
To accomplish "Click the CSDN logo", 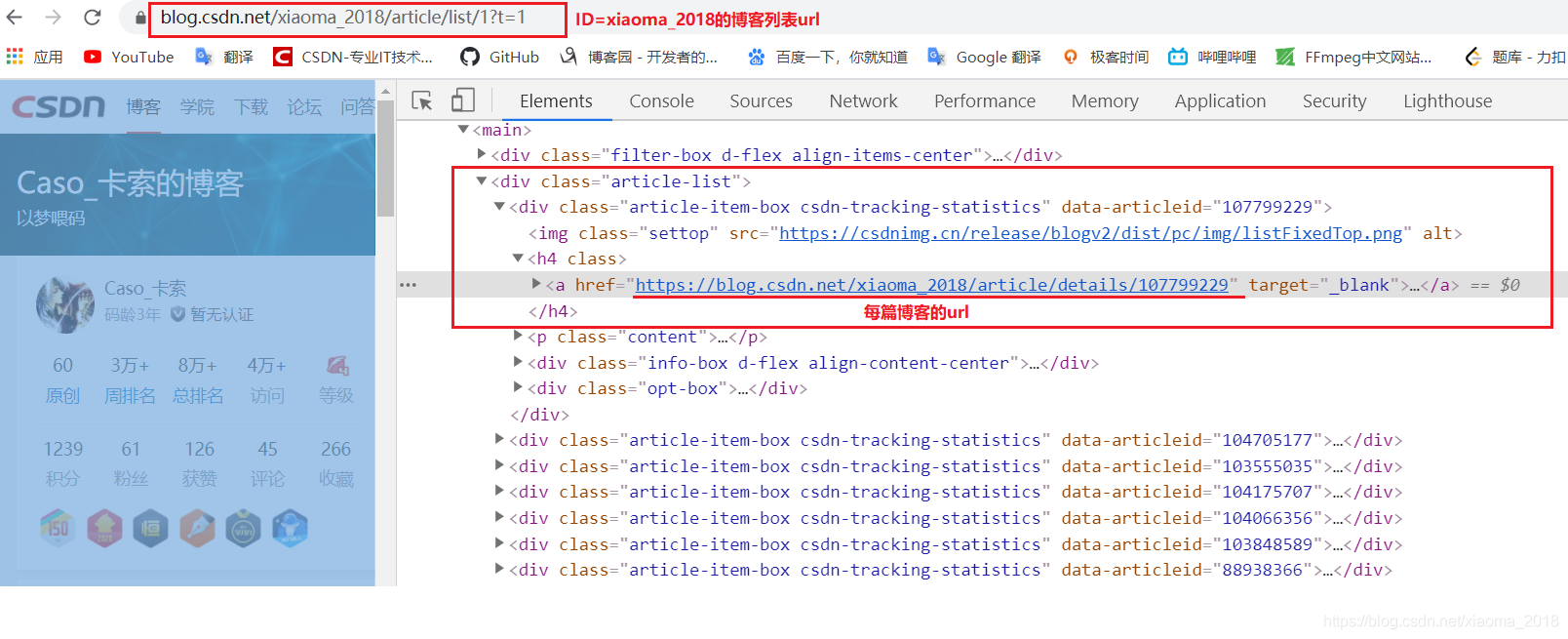I will [x=59, y=105].
